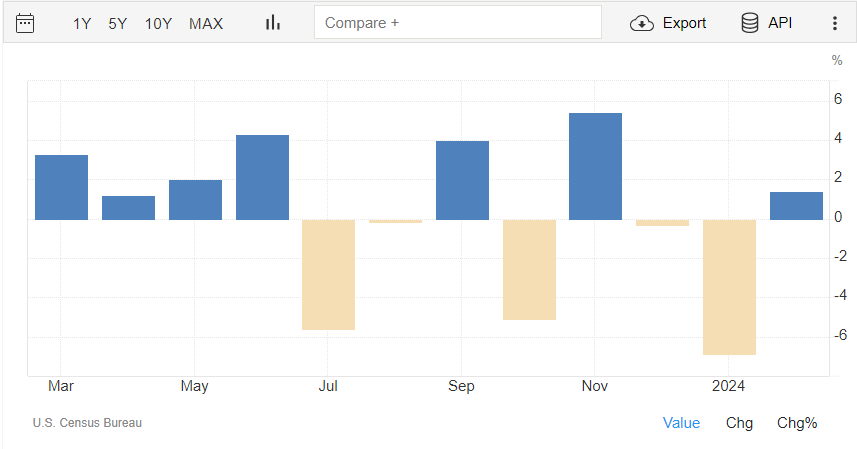Select the 5Y time range

pyautogui.click(x=118, y=23)
